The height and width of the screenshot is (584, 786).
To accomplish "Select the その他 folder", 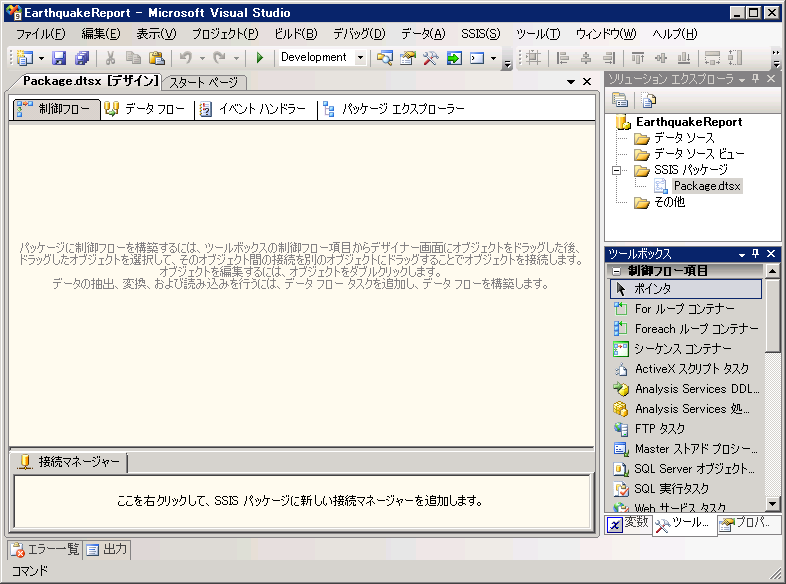I will click(x=670, y=202).
